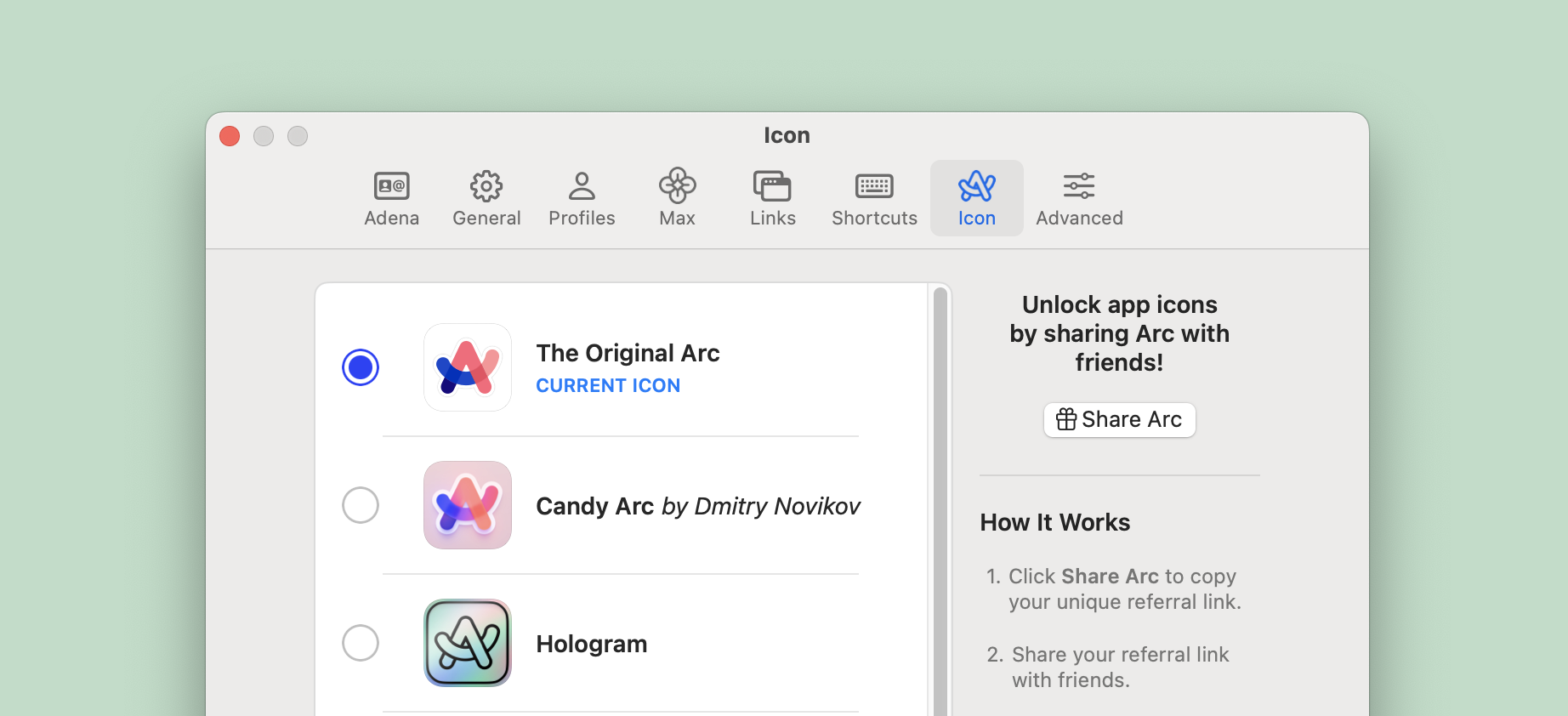Click the "How It Works" heading
The image size is (1568, 716).
pos(1055,522)
